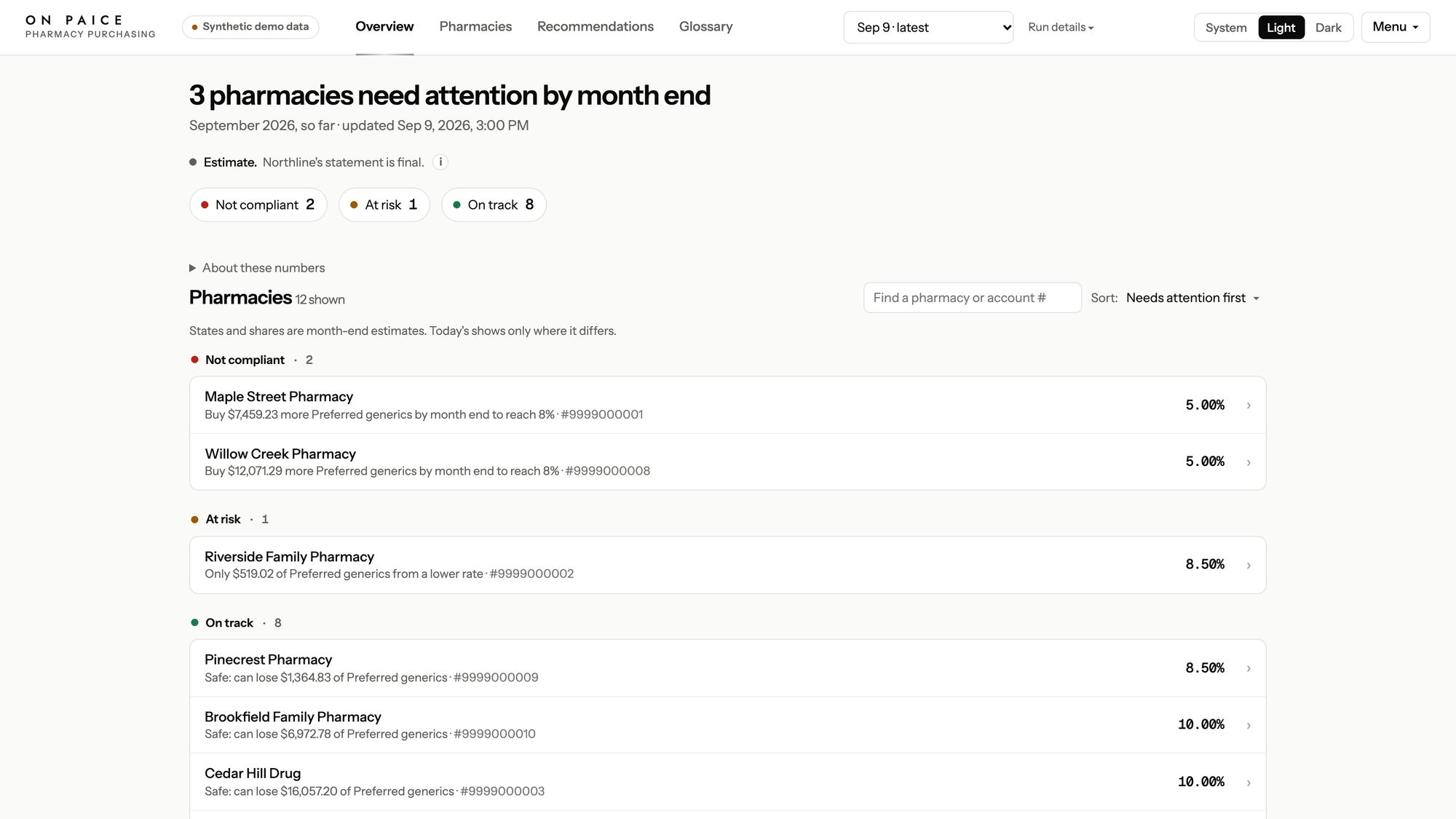Open Pinecrest Pharmacy details
Viewport: 1456px width, 819px height.
727,668
